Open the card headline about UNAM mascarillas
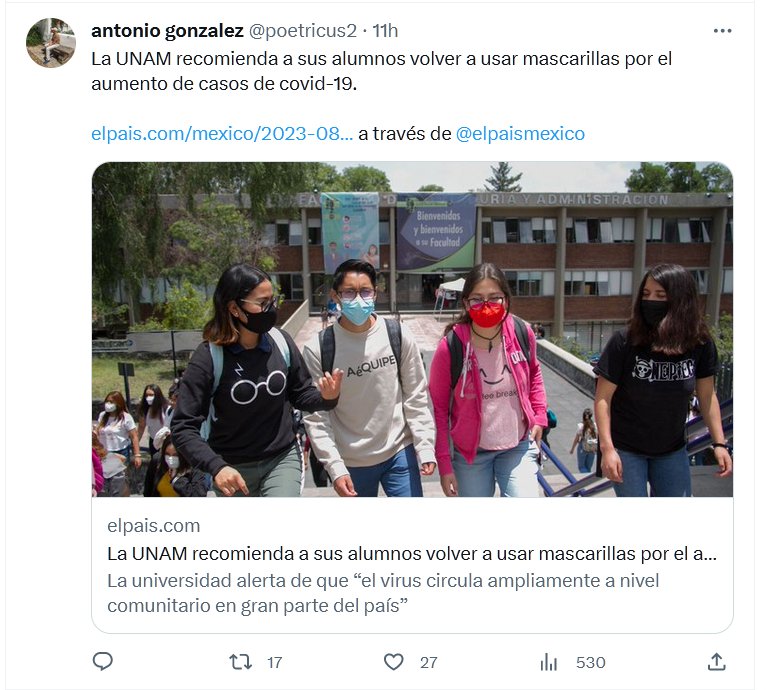 tap(412, 554)
